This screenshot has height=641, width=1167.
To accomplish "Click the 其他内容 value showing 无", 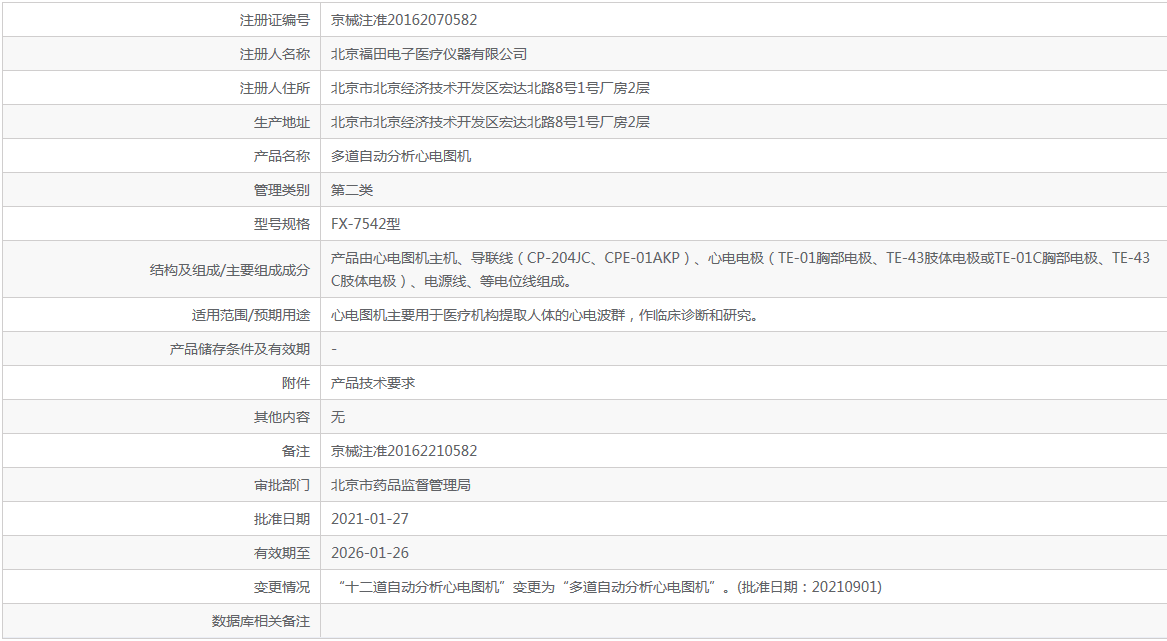I will click(336, 416).
